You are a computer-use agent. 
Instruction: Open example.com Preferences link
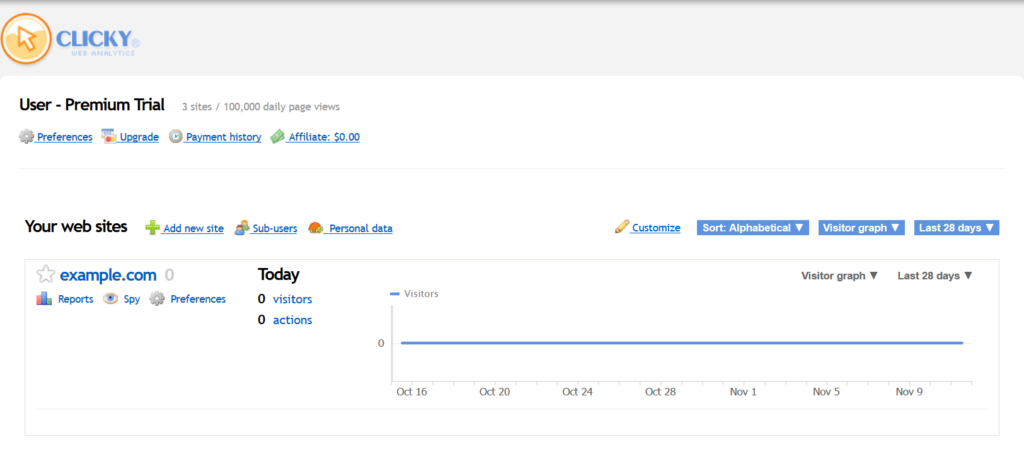198,299
